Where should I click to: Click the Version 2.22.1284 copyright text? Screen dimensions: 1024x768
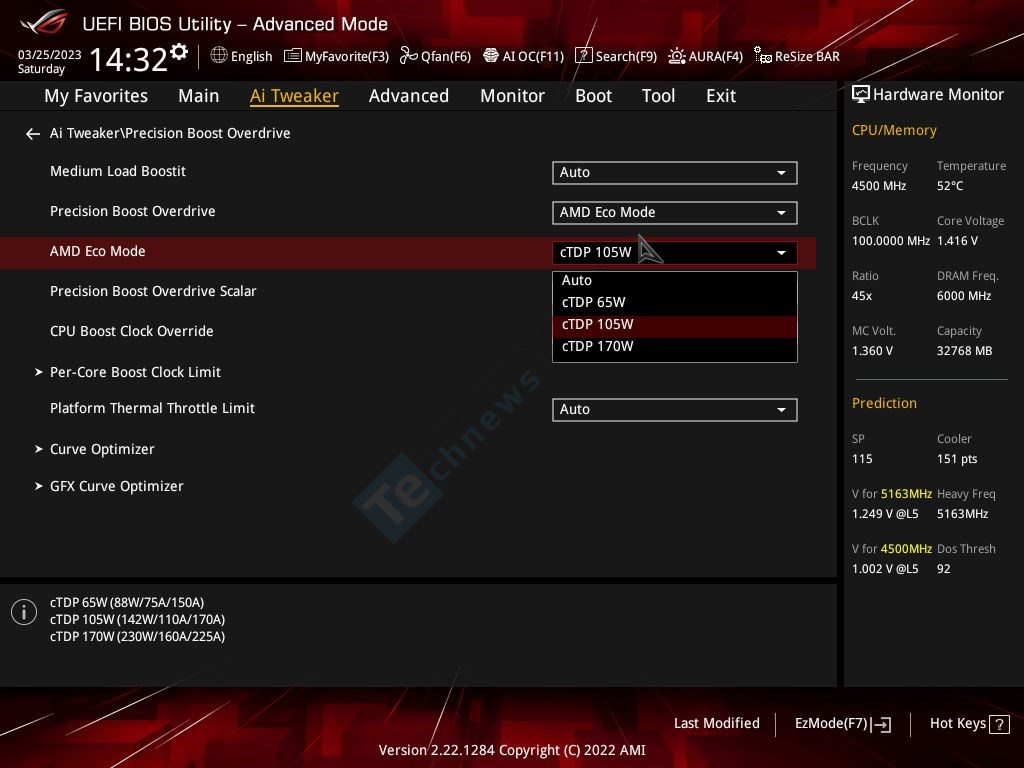[x=512, y=750]
